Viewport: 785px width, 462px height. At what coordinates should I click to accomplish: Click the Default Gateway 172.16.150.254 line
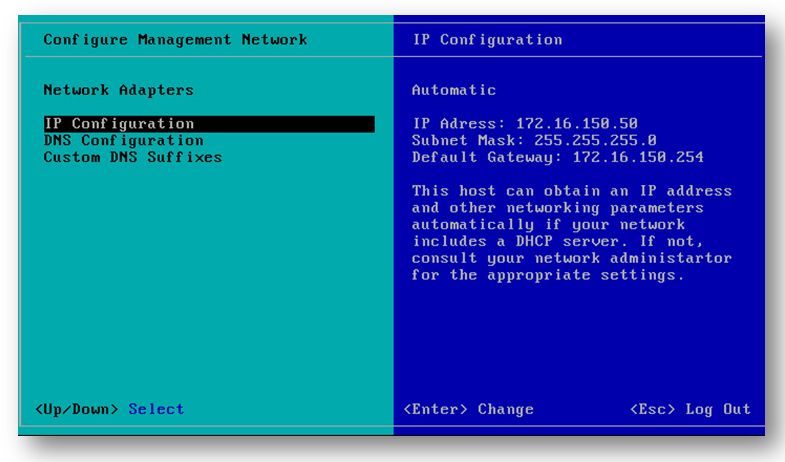[x=558, y=157]
